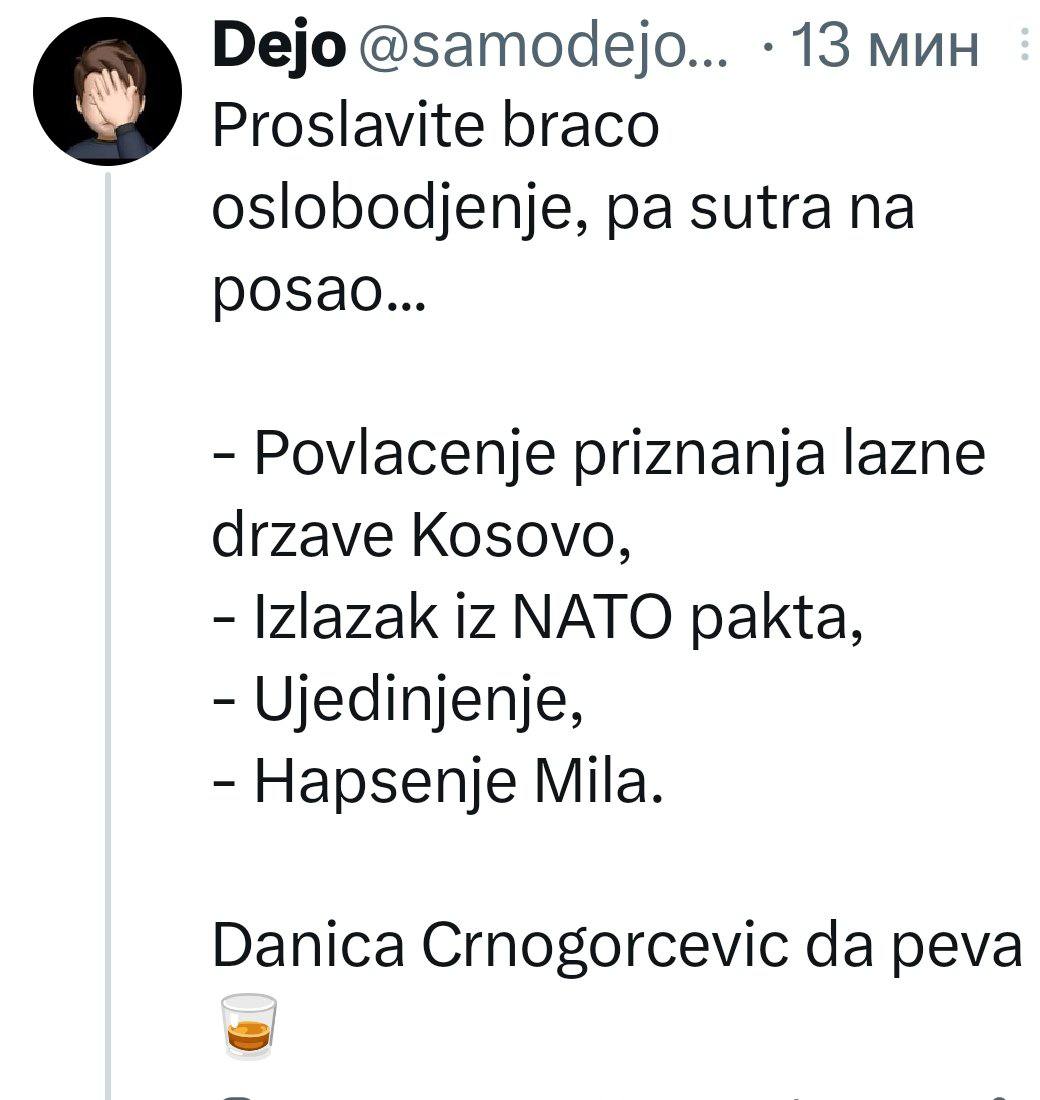Click the word 'drzave' in the tweet
1040x1100 pixels.
pyautogui.click(x=302, y=537)
